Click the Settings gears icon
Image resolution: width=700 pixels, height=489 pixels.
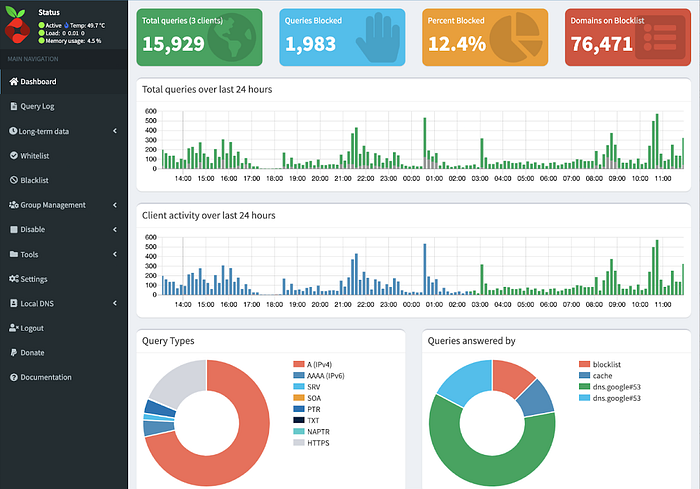coord(14,279)
